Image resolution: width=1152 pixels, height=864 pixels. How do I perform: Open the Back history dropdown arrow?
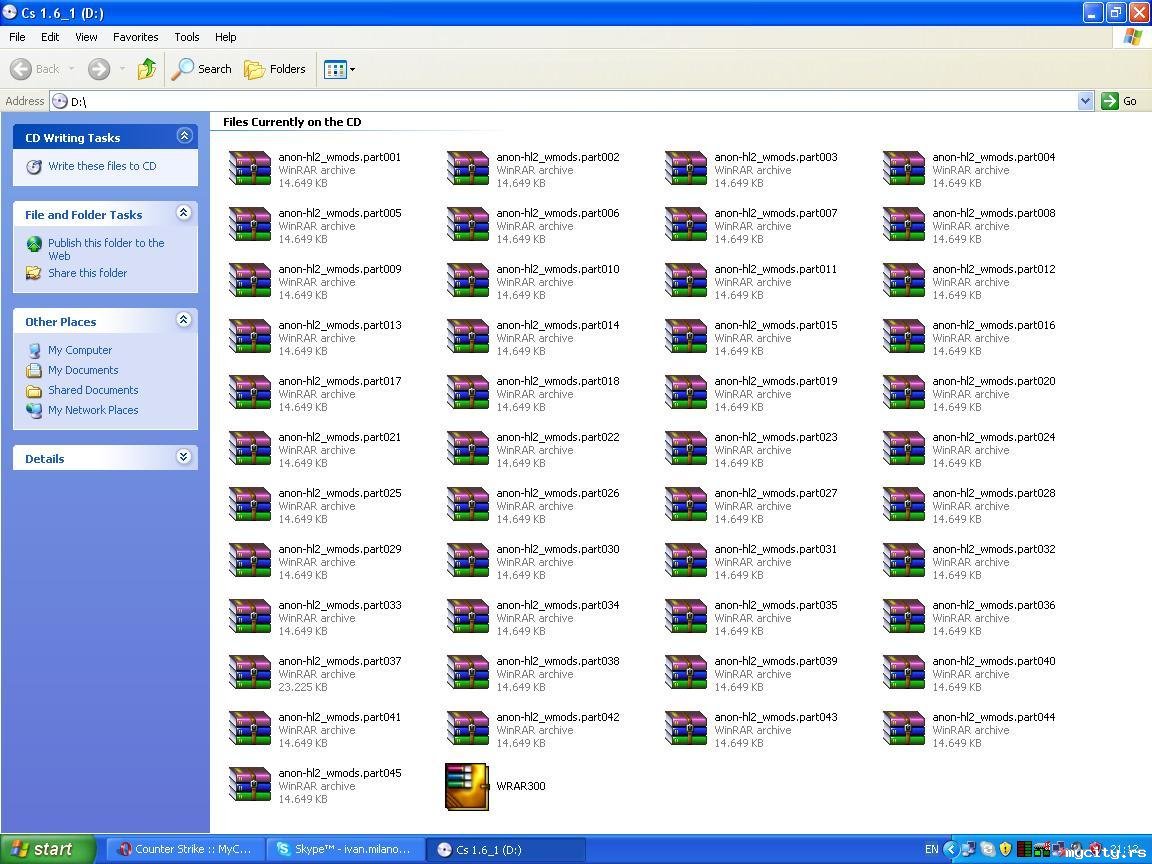(71, 69)
